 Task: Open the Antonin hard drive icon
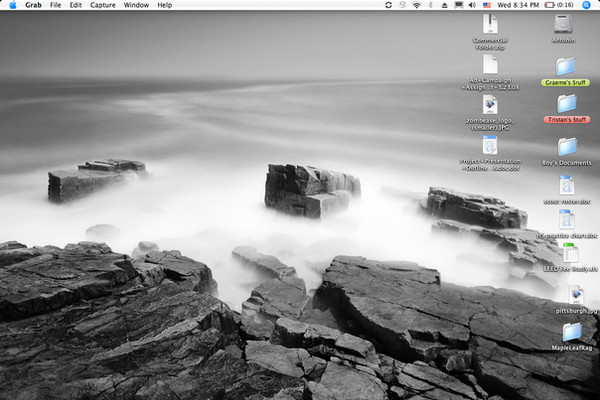click(563, 23)
